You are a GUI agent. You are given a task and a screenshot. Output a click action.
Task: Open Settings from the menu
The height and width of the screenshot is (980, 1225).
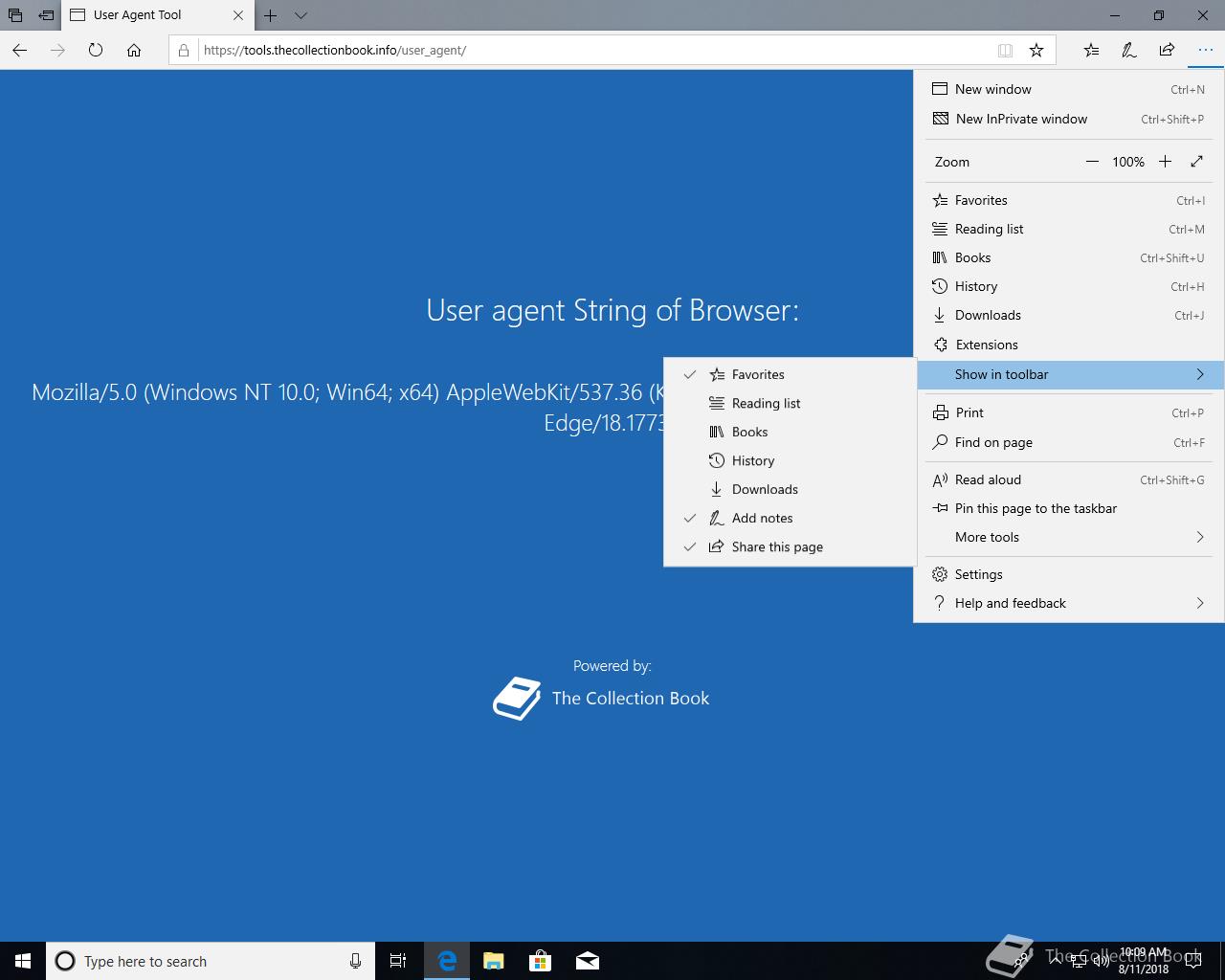1068,574
